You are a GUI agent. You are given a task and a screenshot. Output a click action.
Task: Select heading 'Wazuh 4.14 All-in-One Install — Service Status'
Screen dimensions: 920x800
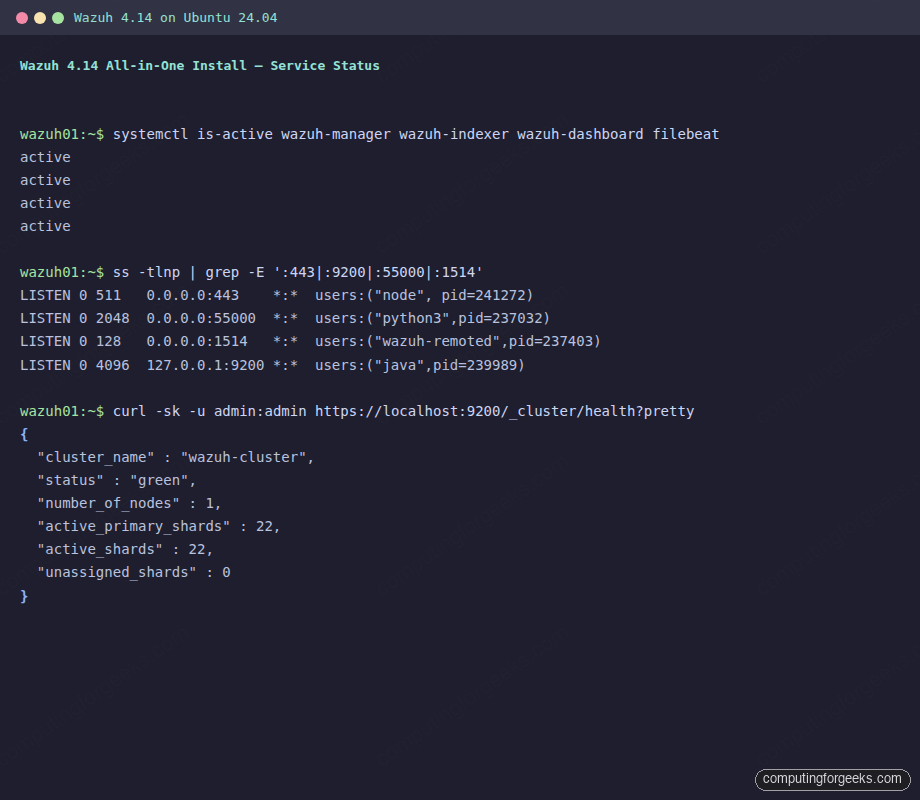click(x=199, y=66)
